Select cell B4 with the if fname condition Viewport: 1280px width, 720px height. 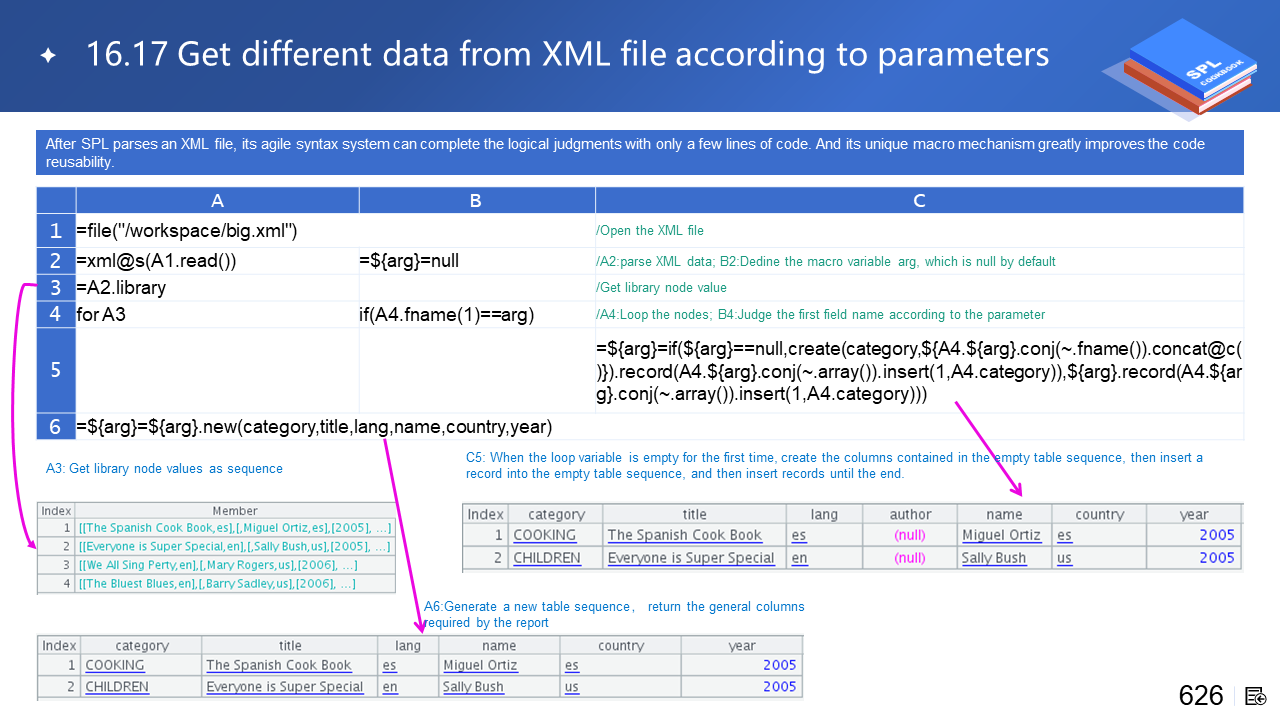447,315
